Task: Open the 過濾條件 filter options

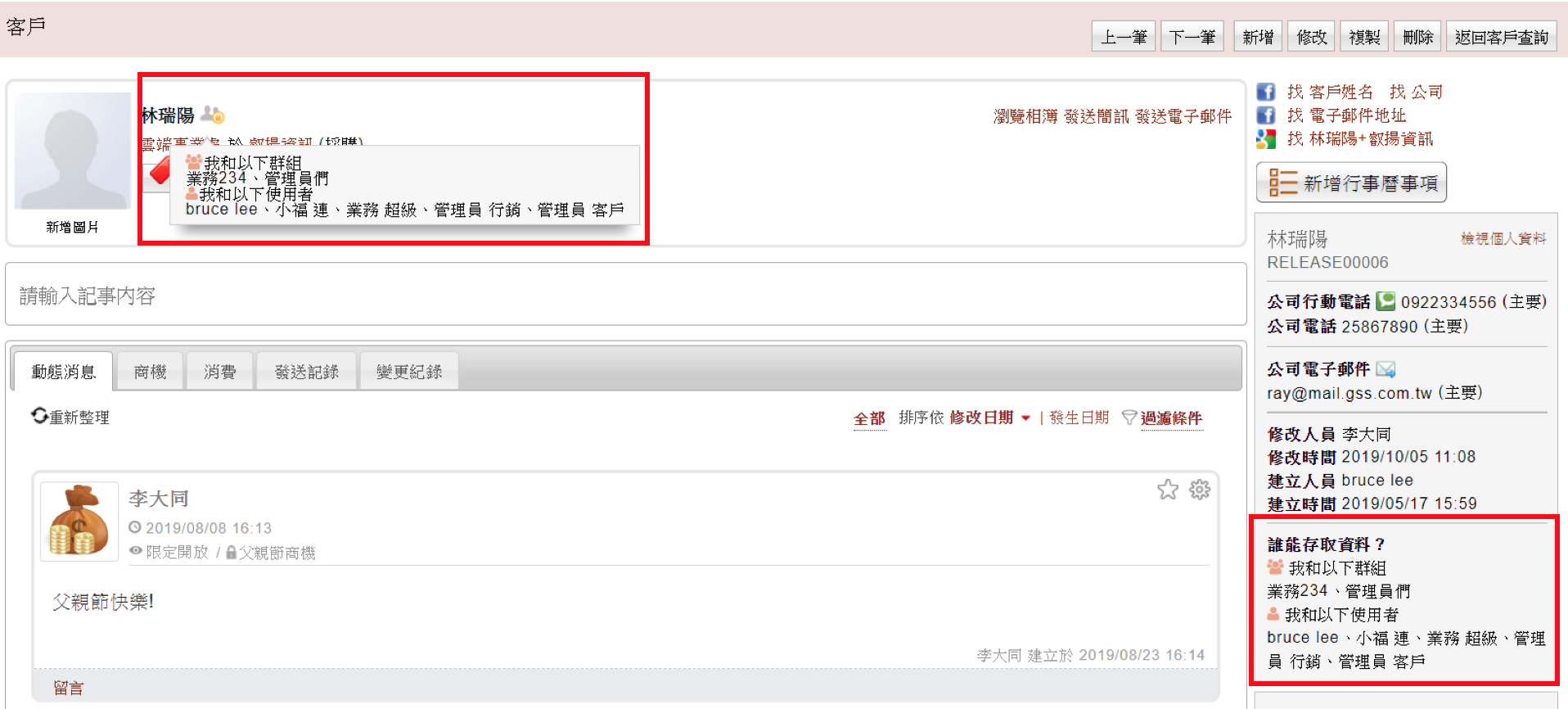Action: pos(1171,418)
